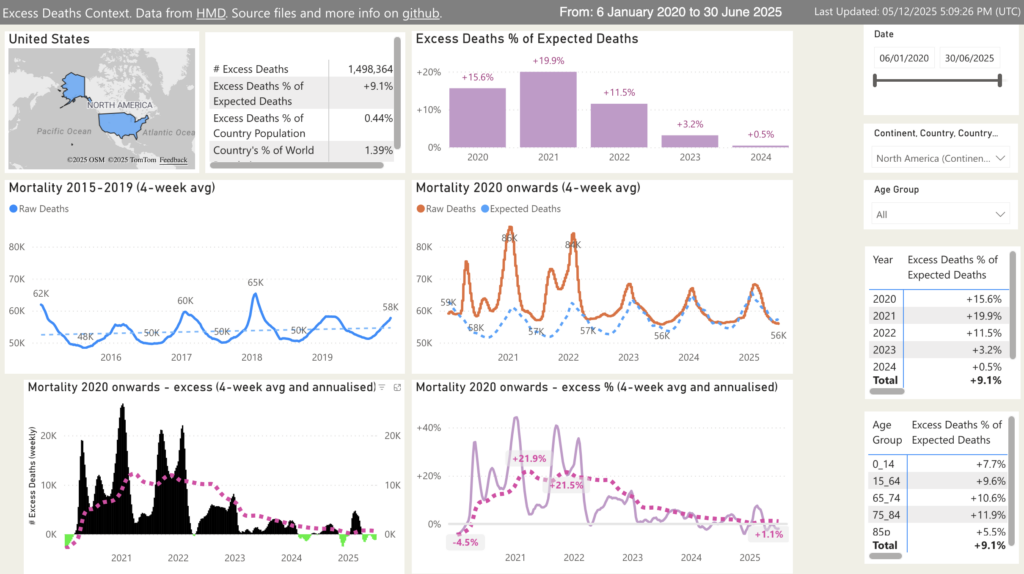Expand the Age Group dropdown

941,214
